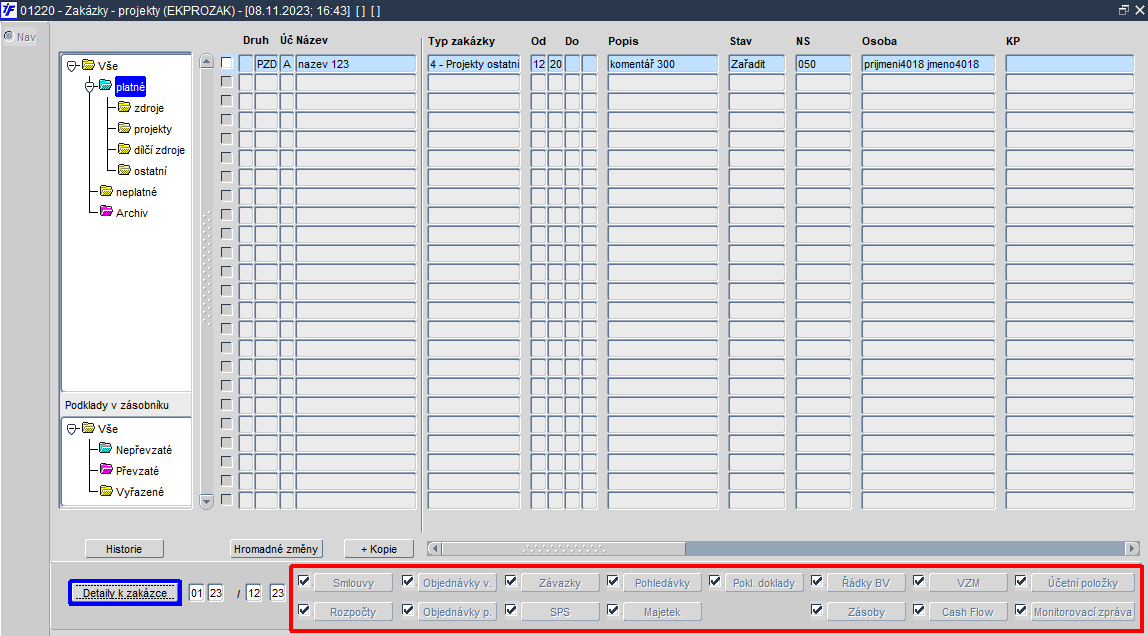Open the Vyřazené folder icon
This screenshot has width=1148, height=636.
[105, 491]
